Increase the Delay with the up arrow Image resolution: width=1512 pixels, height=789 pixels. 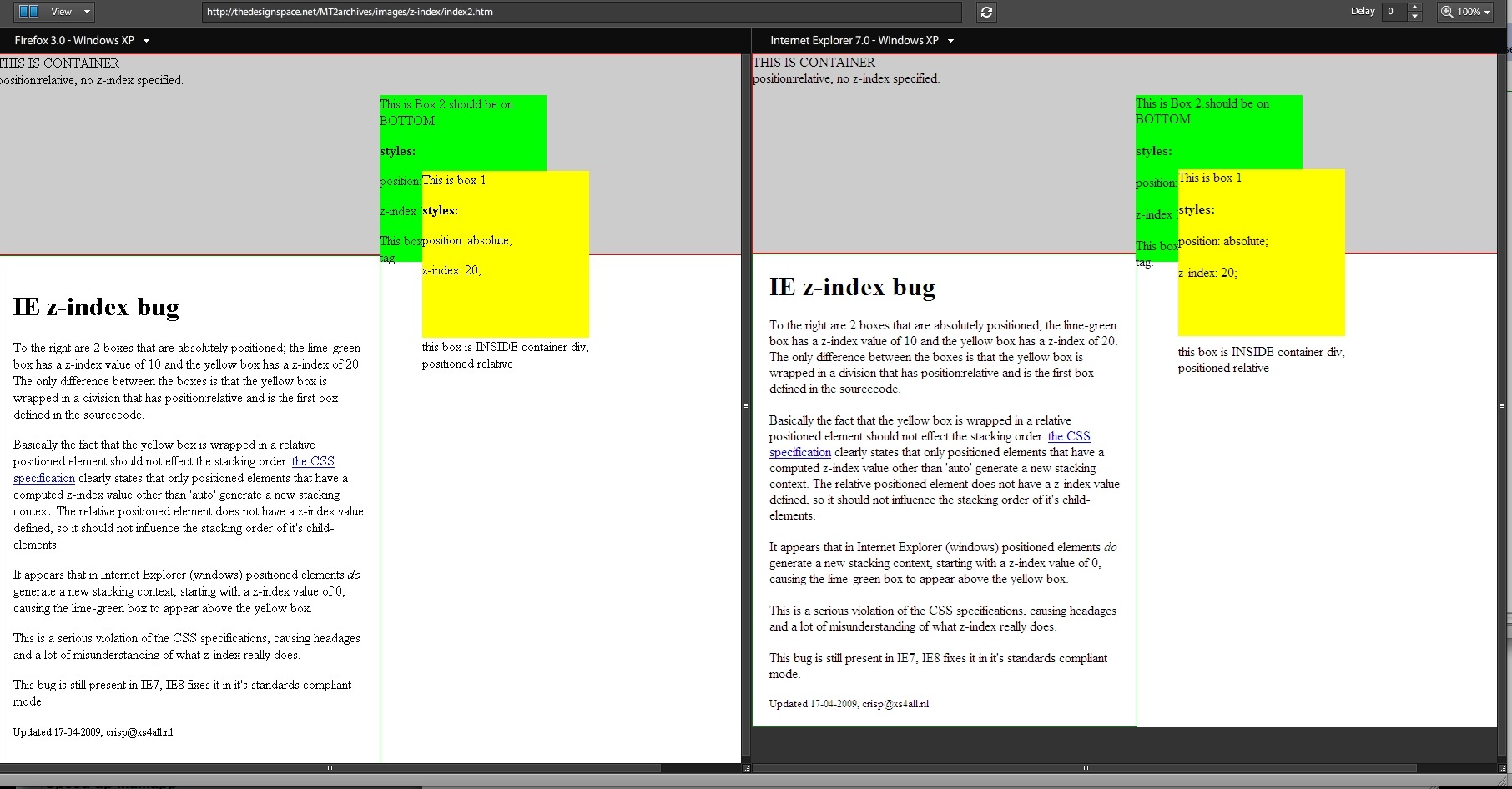[1414, 8]
